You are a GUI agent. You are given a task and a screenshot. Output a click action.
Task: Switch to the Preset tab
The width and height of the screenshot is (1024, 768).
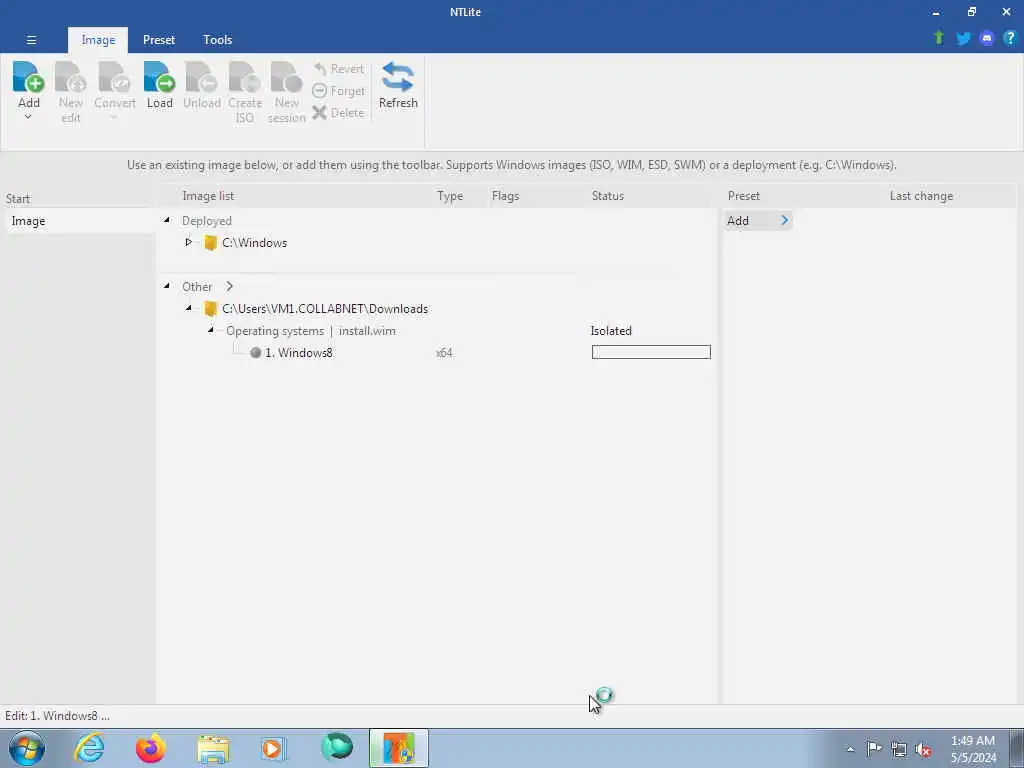[x=159, y=40]
